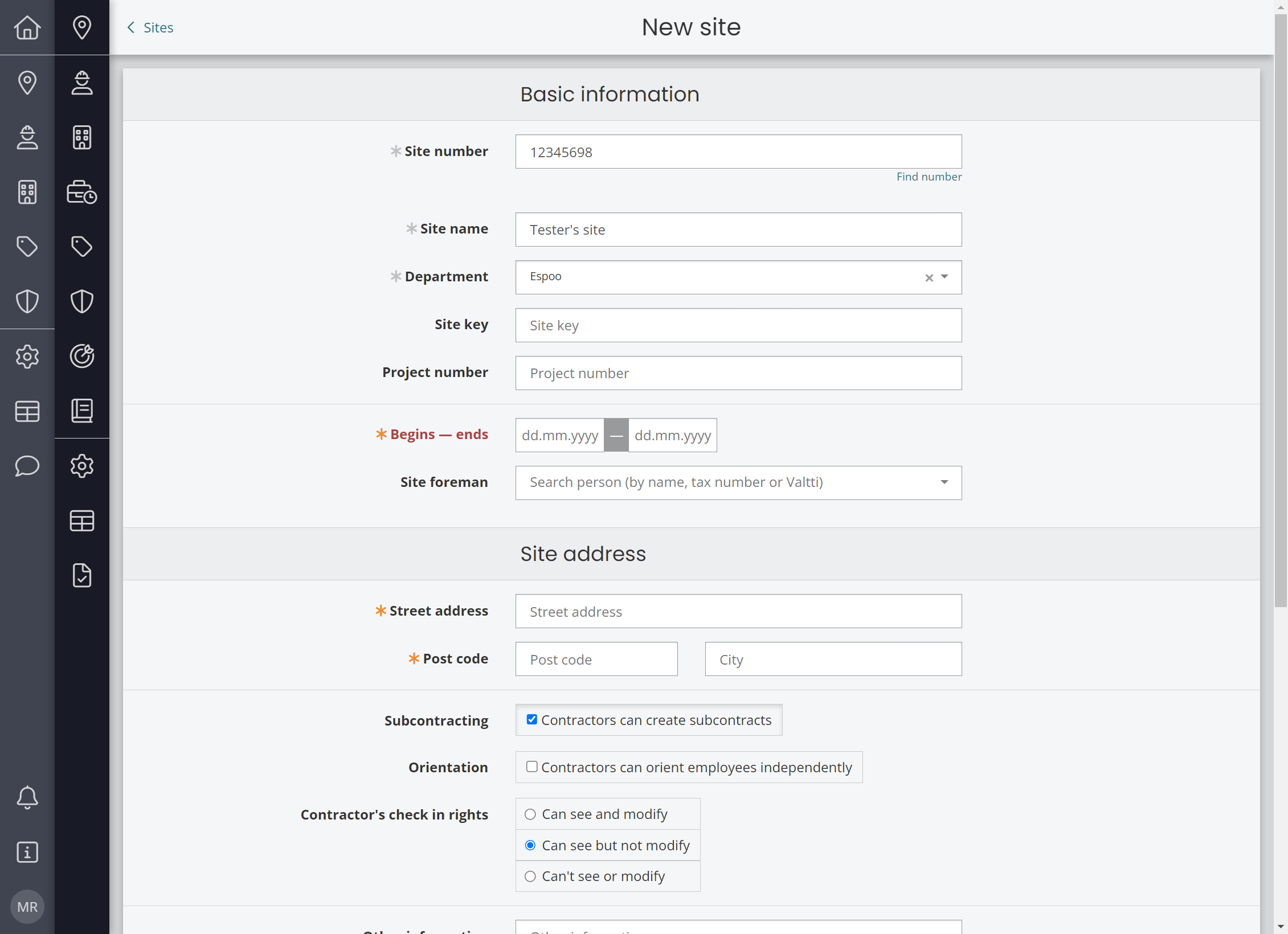Select Can't see or modify option
The height and width of the screenshot is (934, 1288).
[530, 876]
